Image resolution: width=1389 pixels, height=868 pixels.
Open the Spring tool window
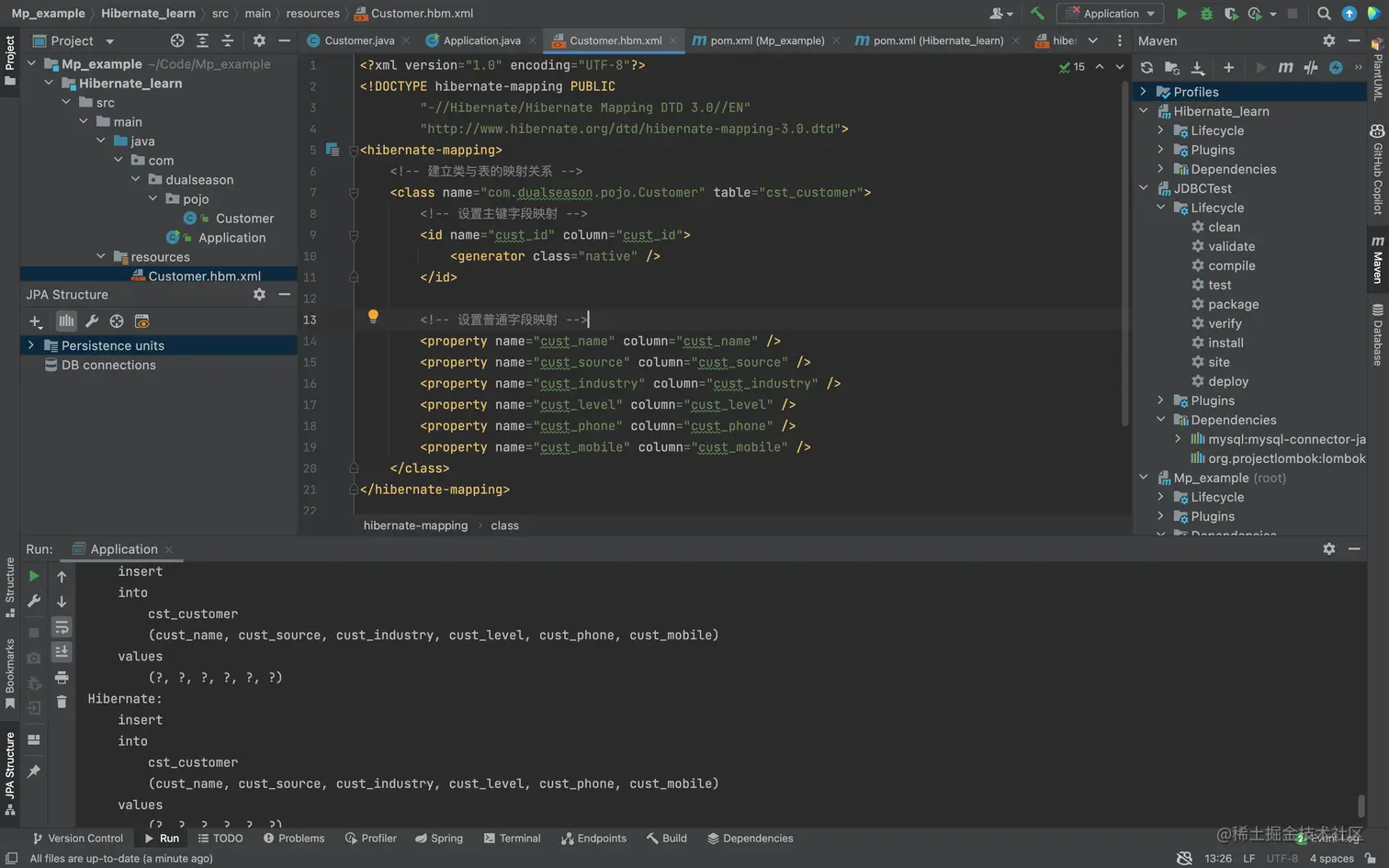[438, 838]
